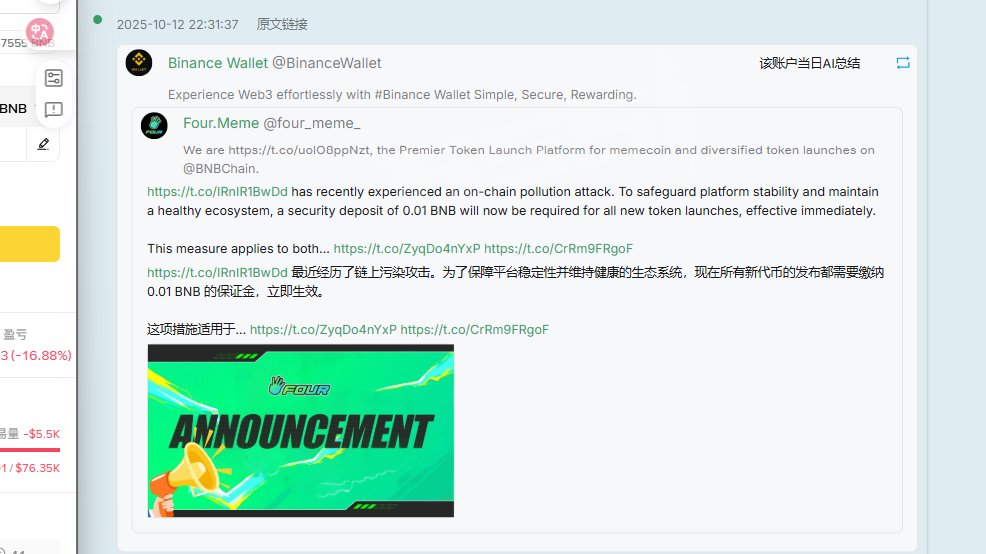This screenshot has height=554, width=986.
Task: Click the green status dot beside timestamp
Action: (x=97, y=19)
